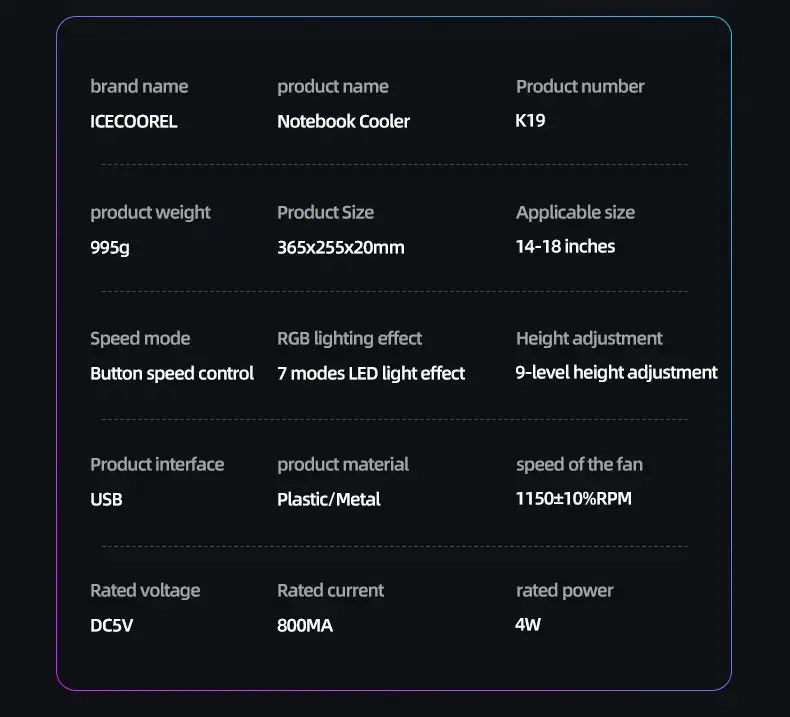Click the speed of the fan label
This screenshot has width=790, height=717.
[579, 465]
